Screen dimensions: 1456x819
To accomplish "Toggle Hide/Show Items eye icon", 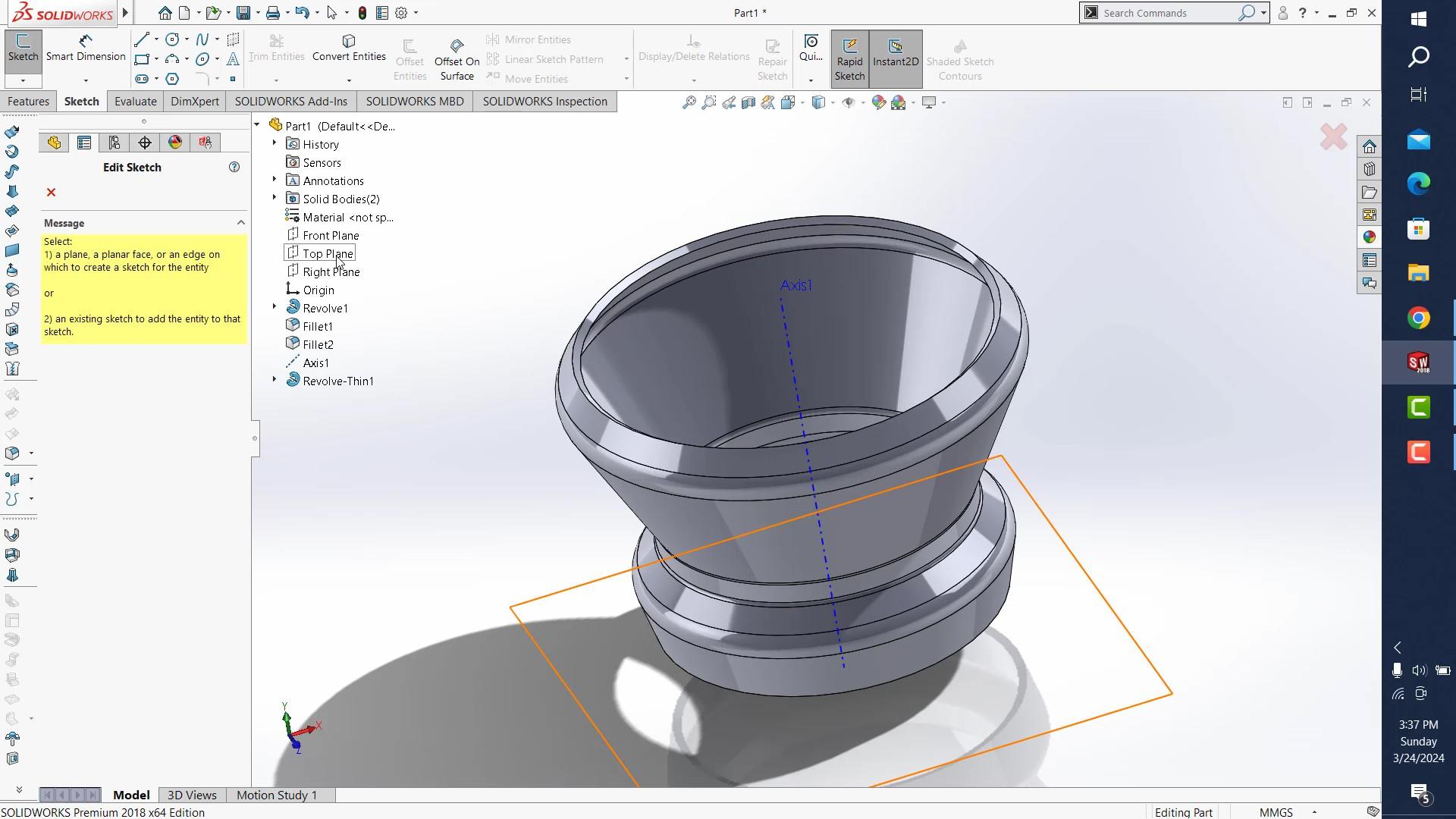I will point(849,102).
